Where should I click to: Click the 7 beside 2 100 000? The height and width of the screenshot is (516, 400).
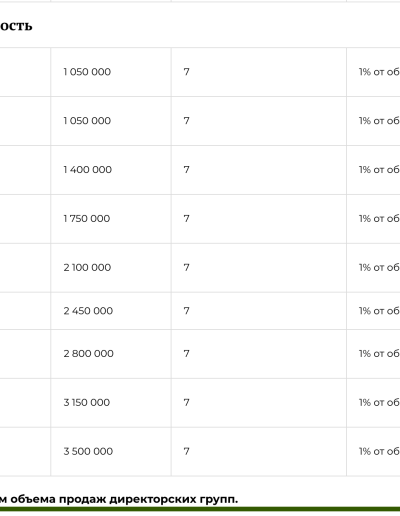click(x=186, y=267)
